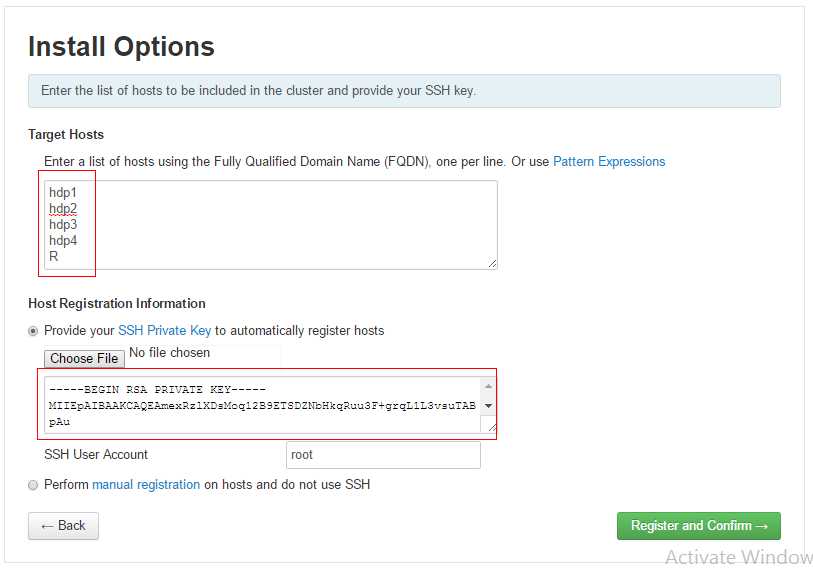
Task: Open the Pattern Expressions link
Action: (x=609, y=162)
